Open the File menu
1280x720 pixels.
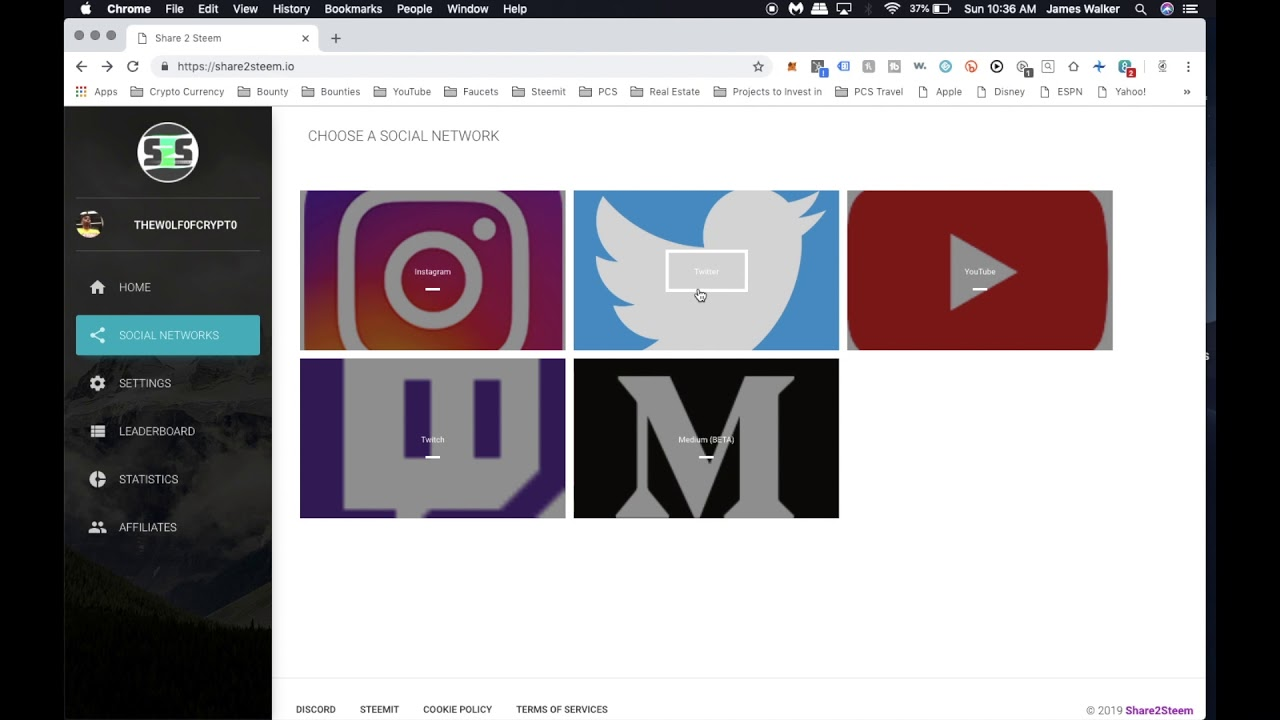click(x=174, y=9)
